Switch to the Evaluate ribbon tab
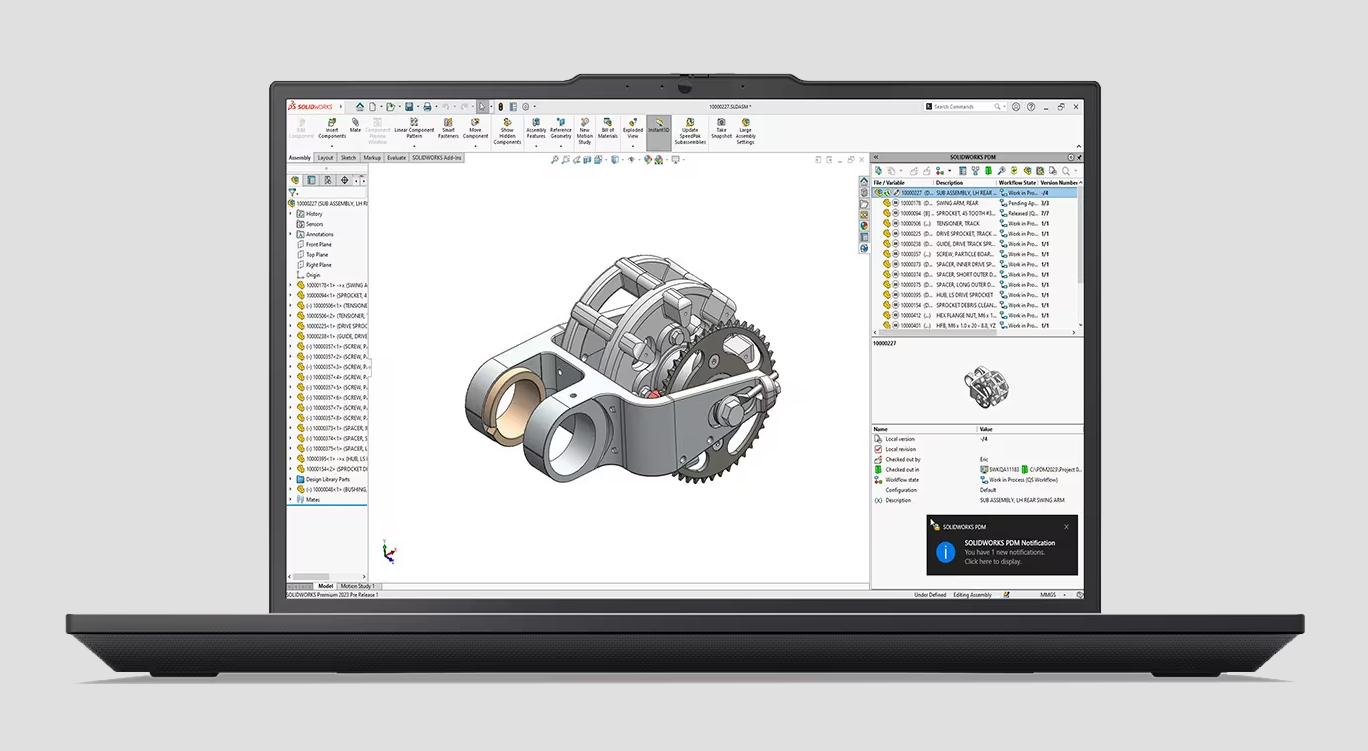This screenshot has height=751, width=1368. point(397,158)
